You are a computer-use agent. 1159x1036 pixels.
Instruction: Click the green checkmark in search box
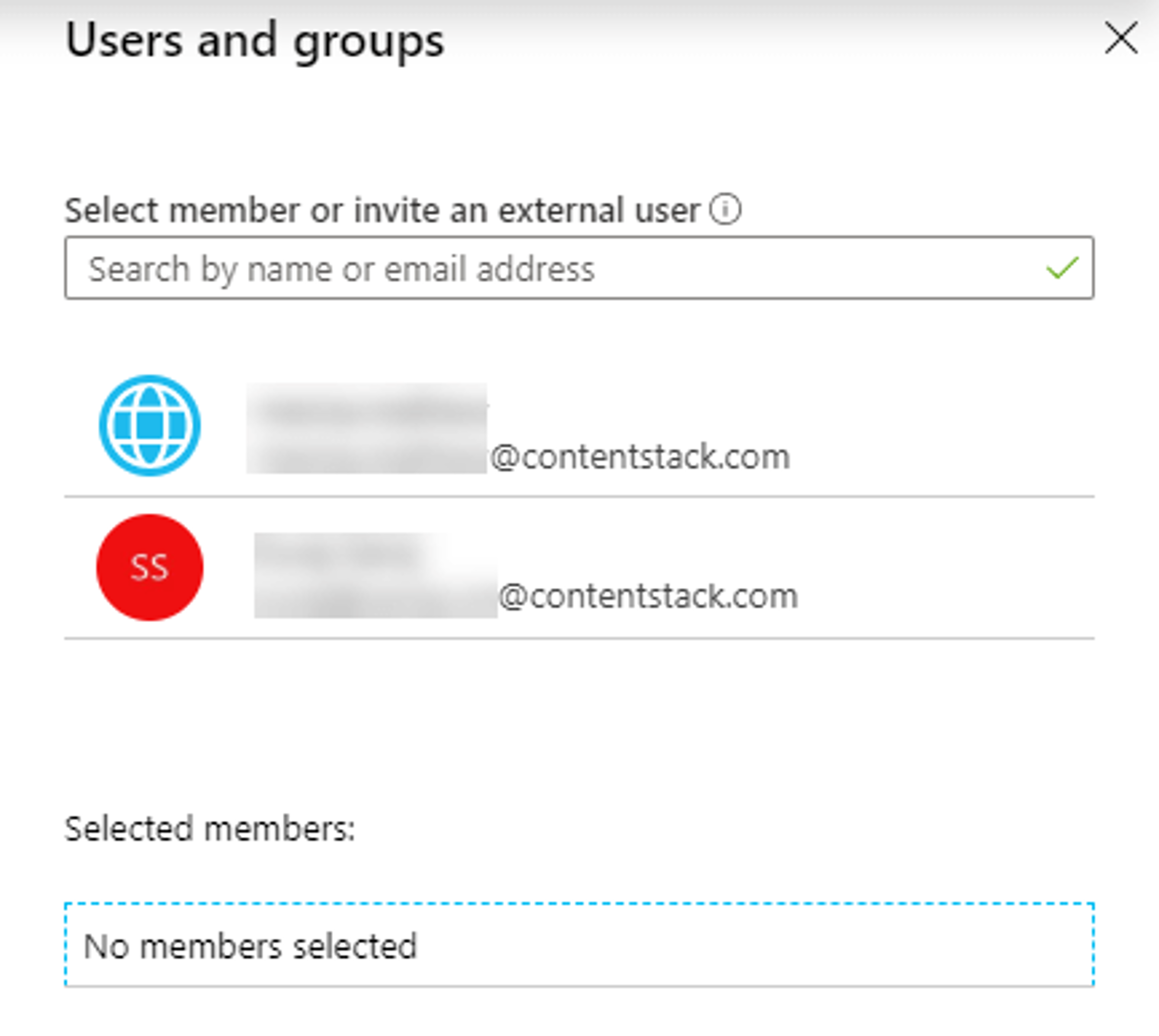pyautogui.click(x=1062, y=268)
